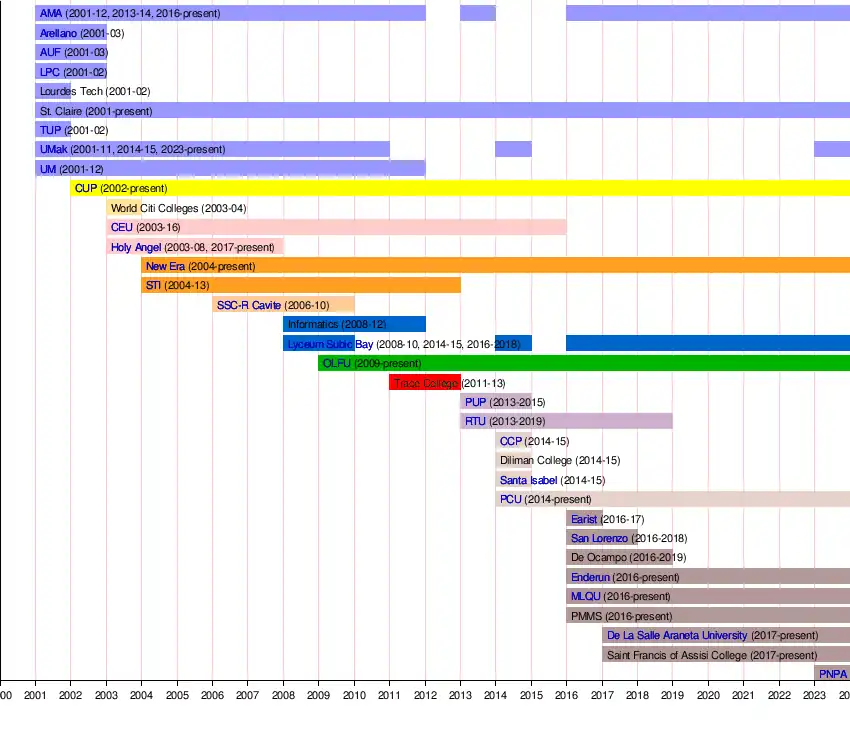Open the PNPA link
Viewport: 850px width, 730px height.
(833, 674)
